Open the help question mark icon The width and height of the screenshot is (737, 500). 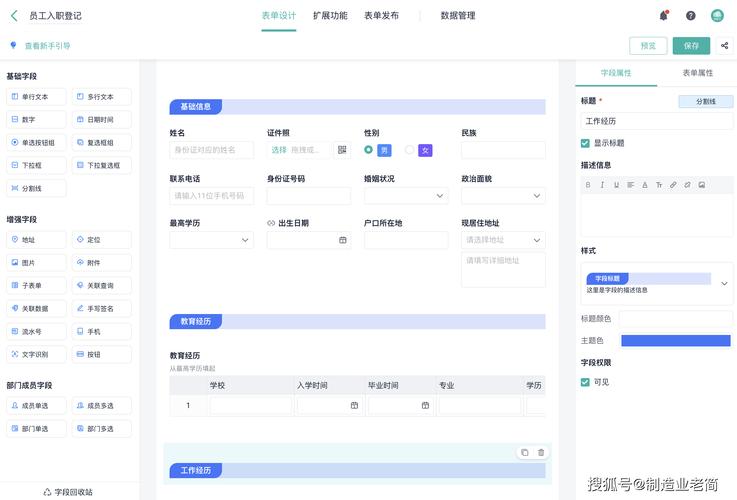pyautogui.click(x=690, y=16)
